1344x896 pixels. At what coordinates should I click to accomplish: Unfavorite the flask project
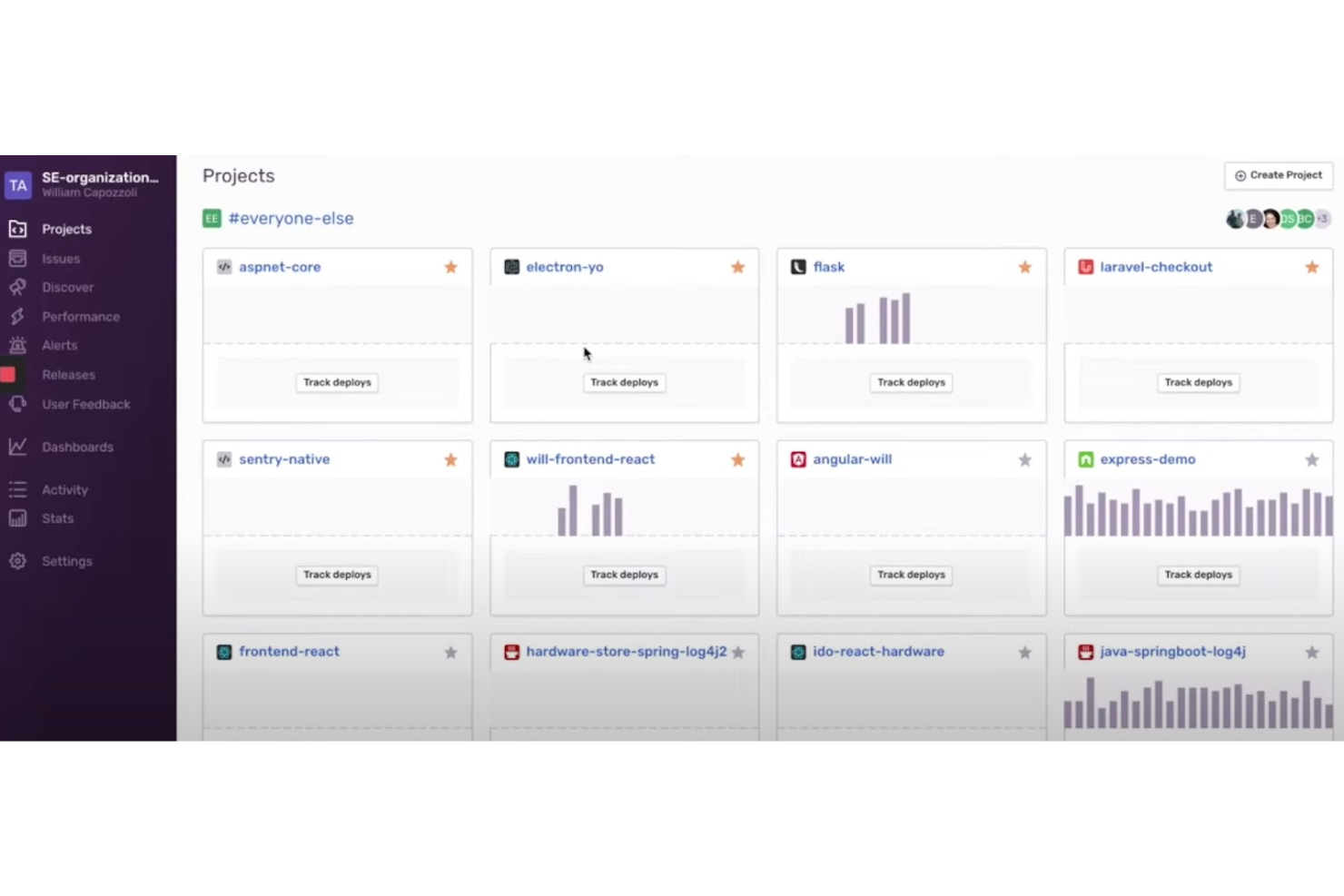1024,267
